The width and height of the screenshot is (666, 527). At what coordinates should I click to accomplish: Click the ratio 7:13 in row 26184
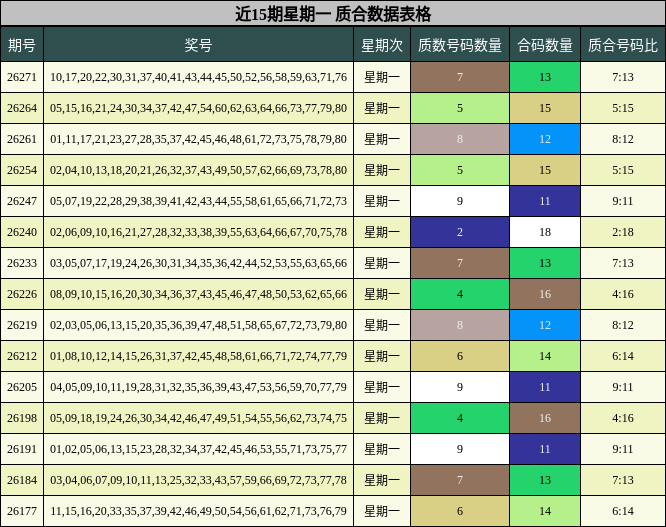[623, 480]
